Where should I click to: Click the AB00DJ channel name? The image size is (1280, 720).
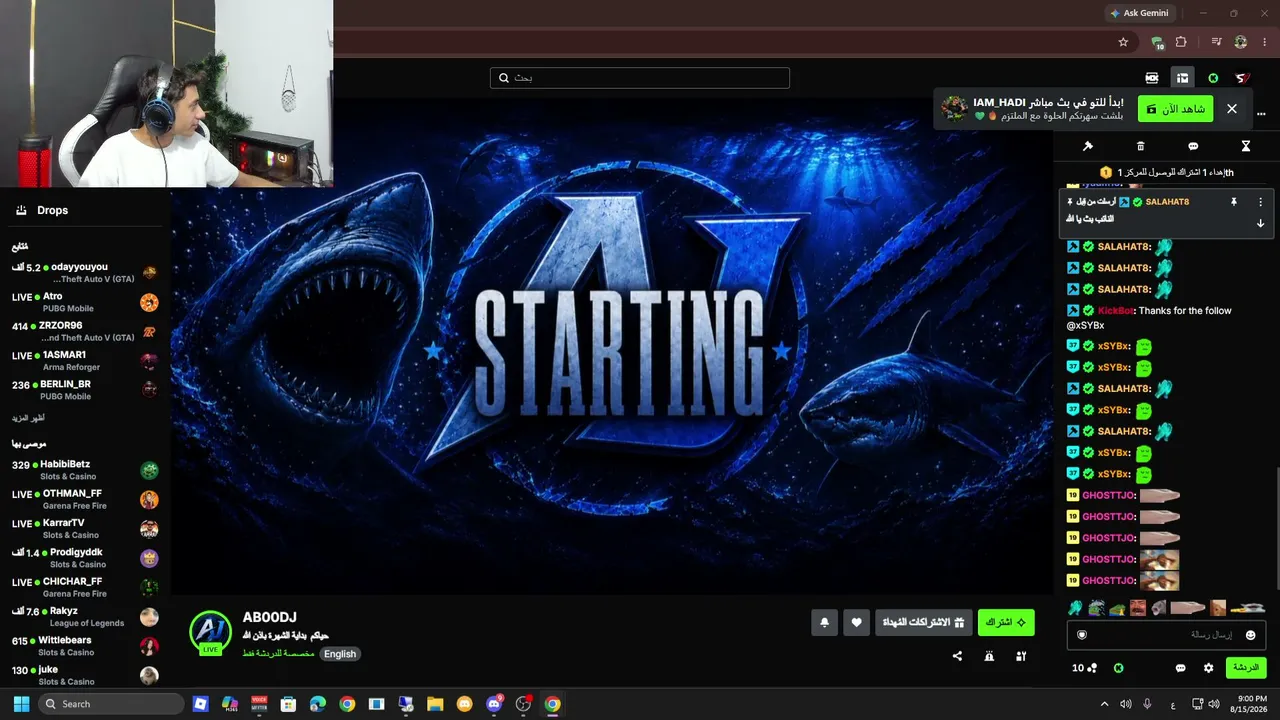click(x=270, y=617)
